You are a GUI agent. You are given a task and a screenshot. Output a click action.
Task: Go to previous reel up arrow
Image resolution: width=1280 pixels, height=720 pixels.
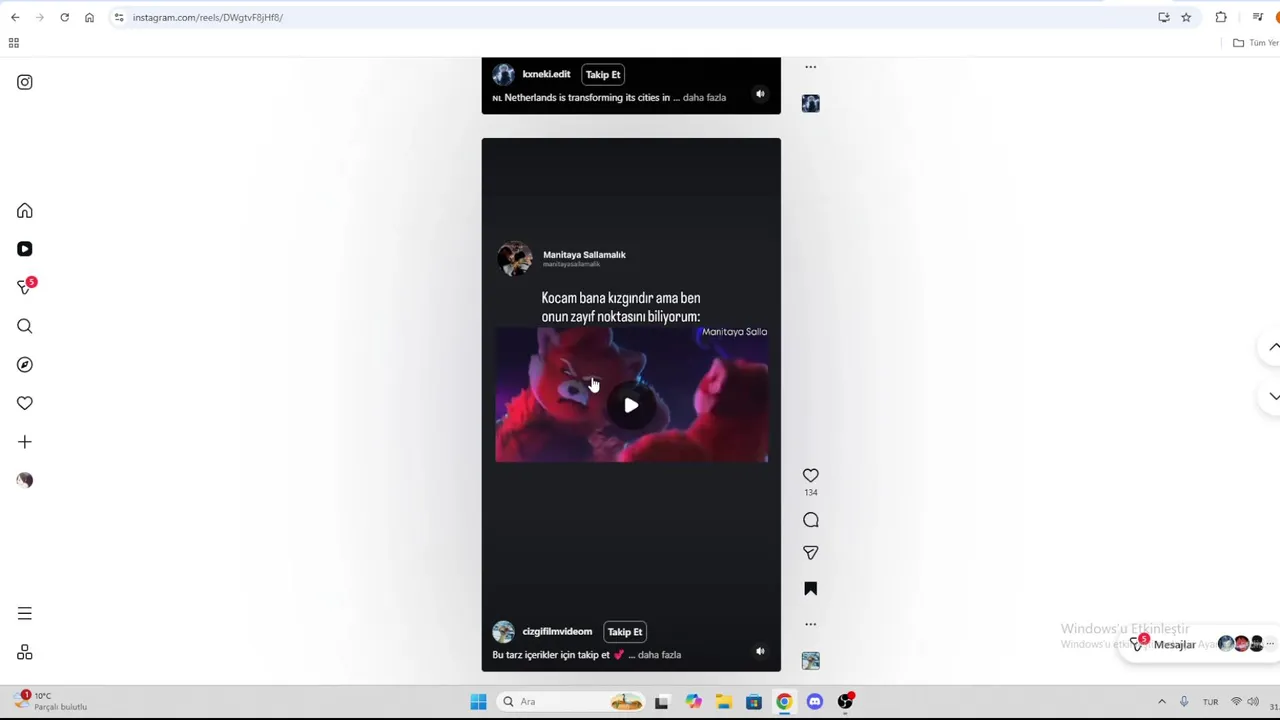click(1274, 347)
